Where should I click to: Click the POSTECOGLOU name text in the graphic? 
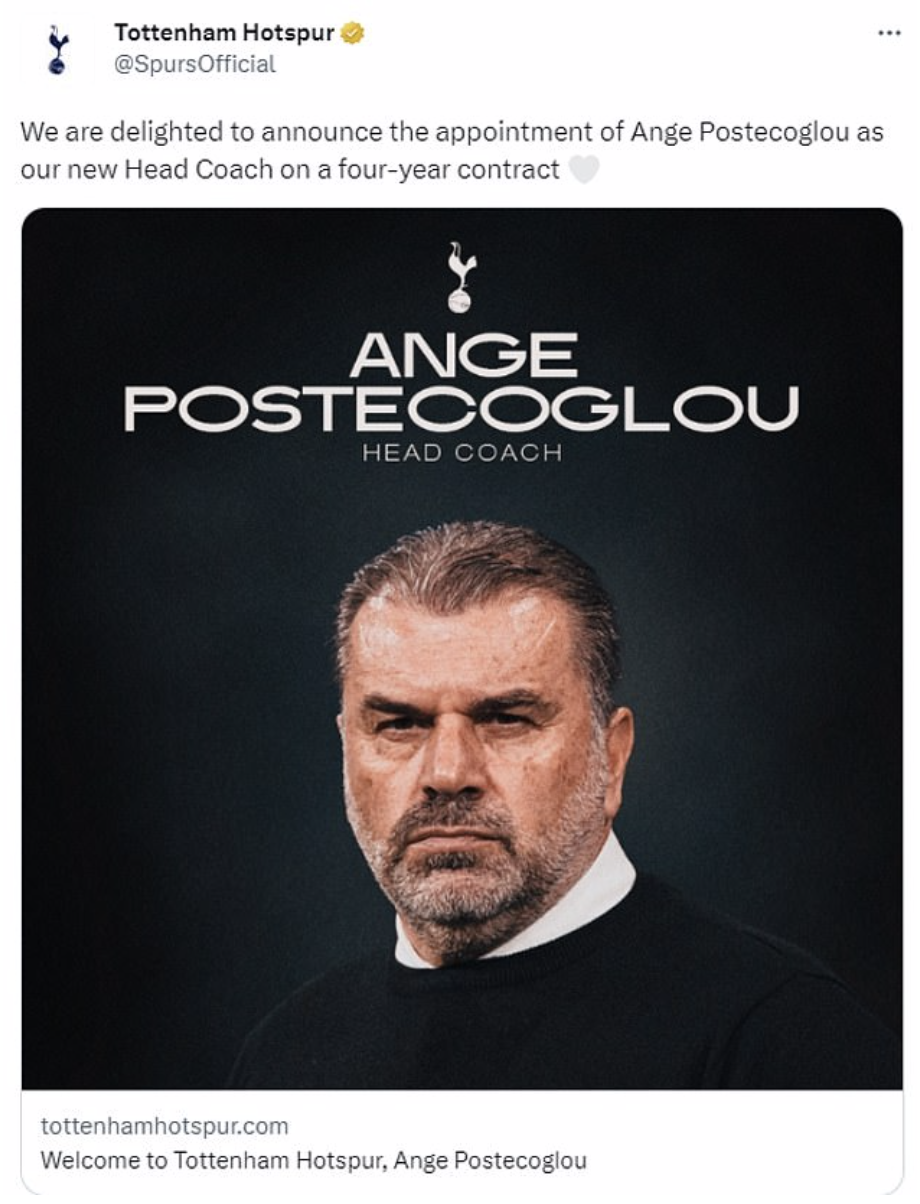(x=462, y=408)
